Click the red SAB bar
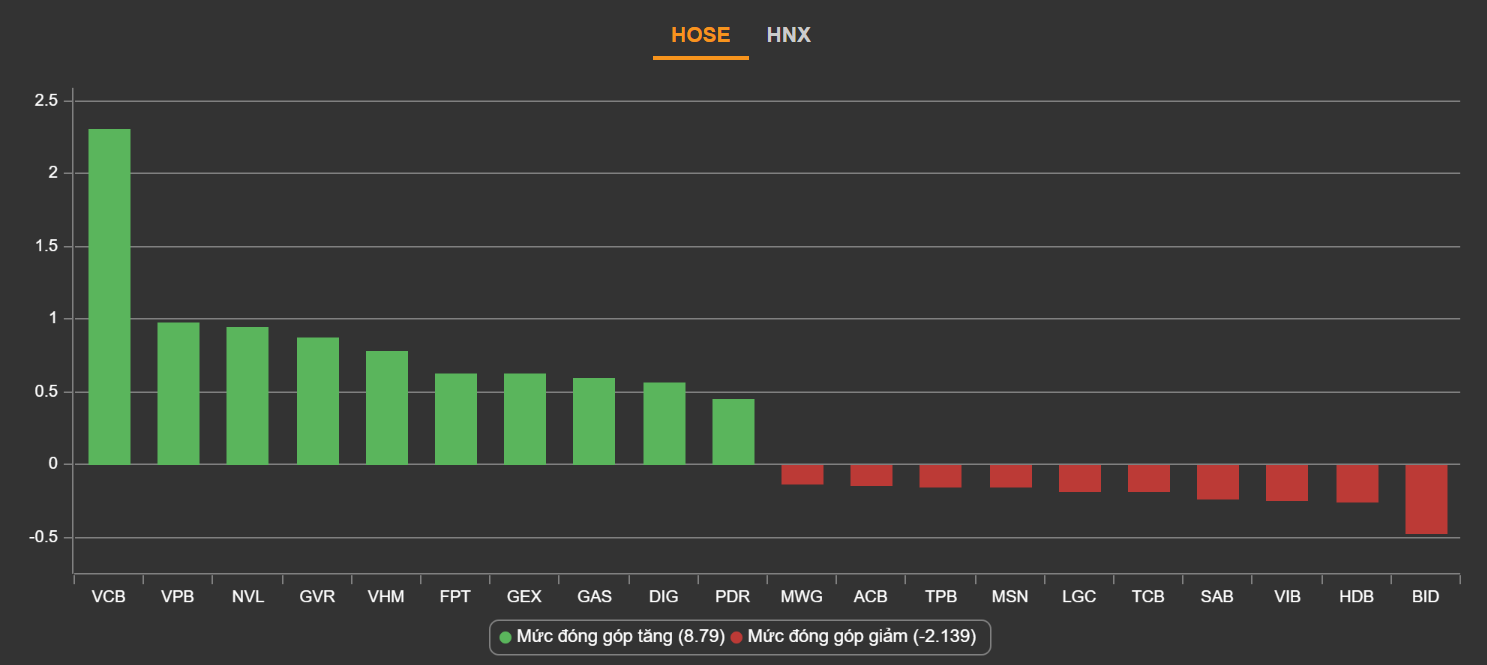Viewport: 1487px width, 665px height. 1218,481
